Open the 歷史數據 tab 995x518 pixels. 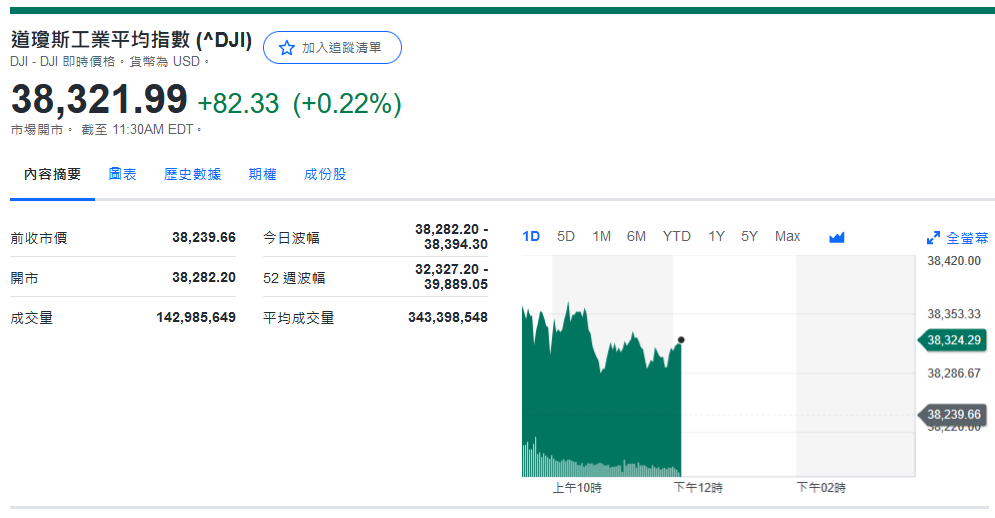(192, 174)
